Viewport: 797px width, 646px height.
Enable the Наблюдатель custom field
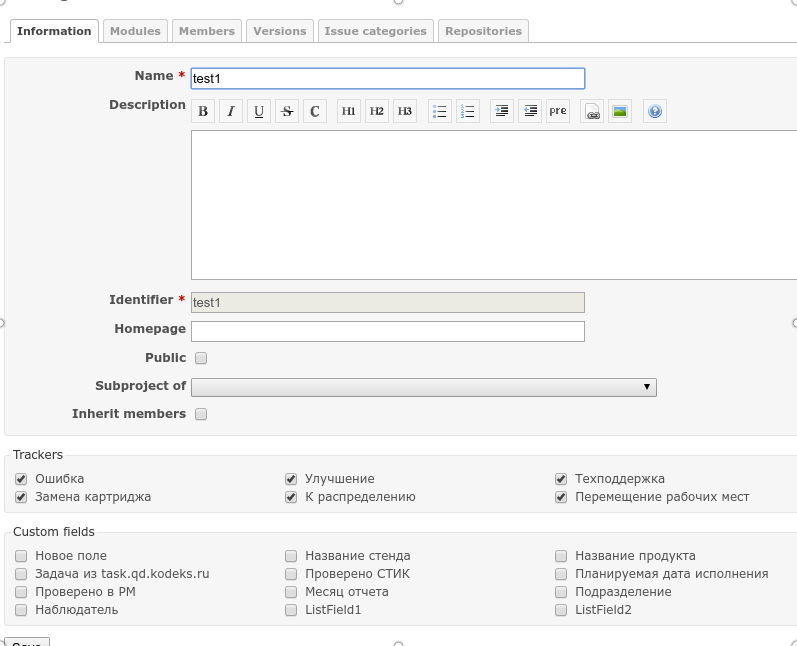(21, 610)
